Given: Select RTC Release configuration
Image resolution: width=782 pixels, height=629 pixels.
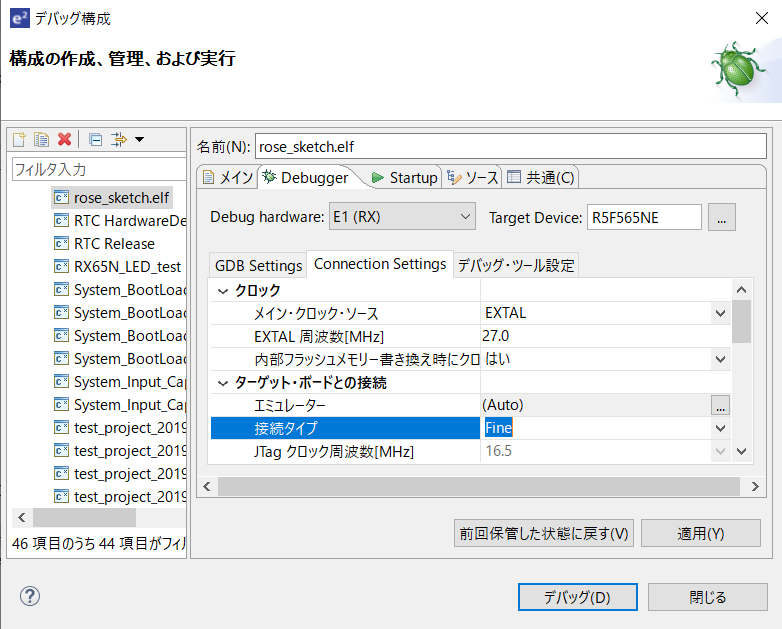Looking at the screenshot, I should click(x=114, y=244).
